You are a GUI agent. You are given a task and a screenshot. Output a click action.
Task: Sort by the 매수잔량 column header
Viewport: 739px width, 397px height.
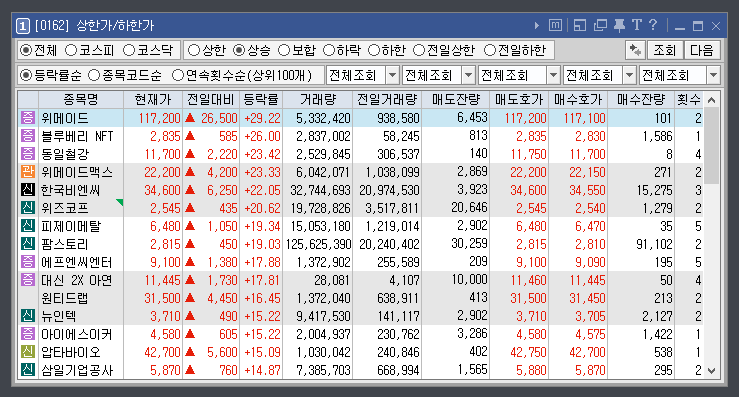tap(641, 99)
